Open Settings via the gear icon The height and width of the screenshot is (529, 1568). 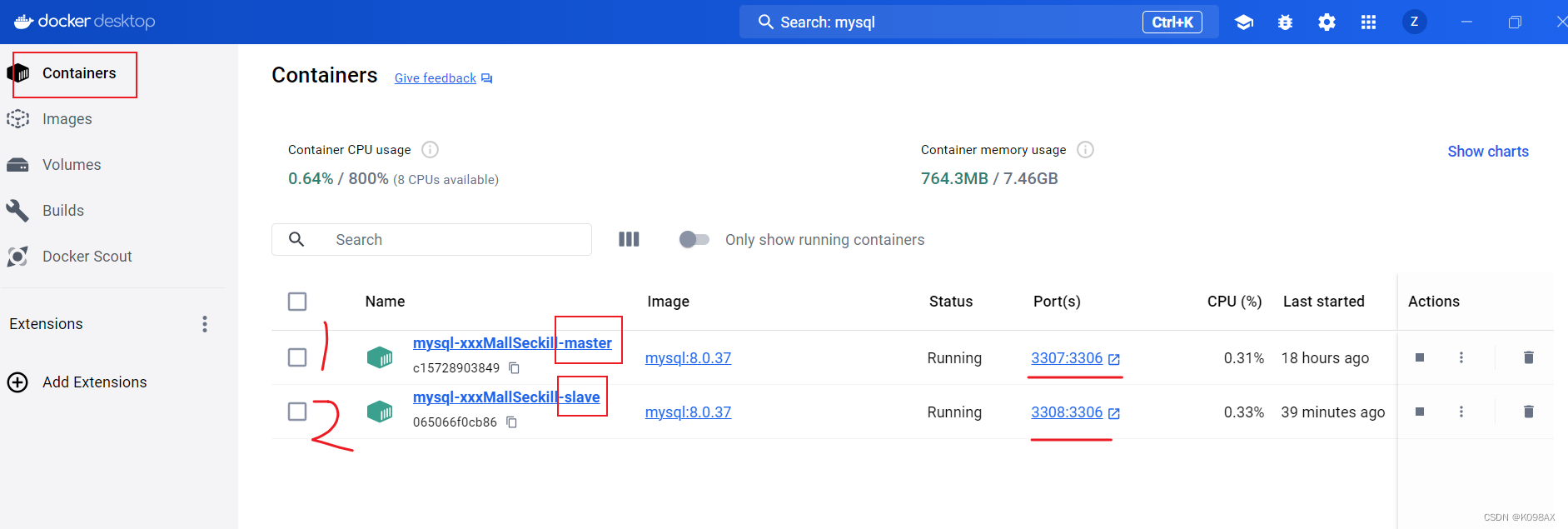(x=1327, y=22)
